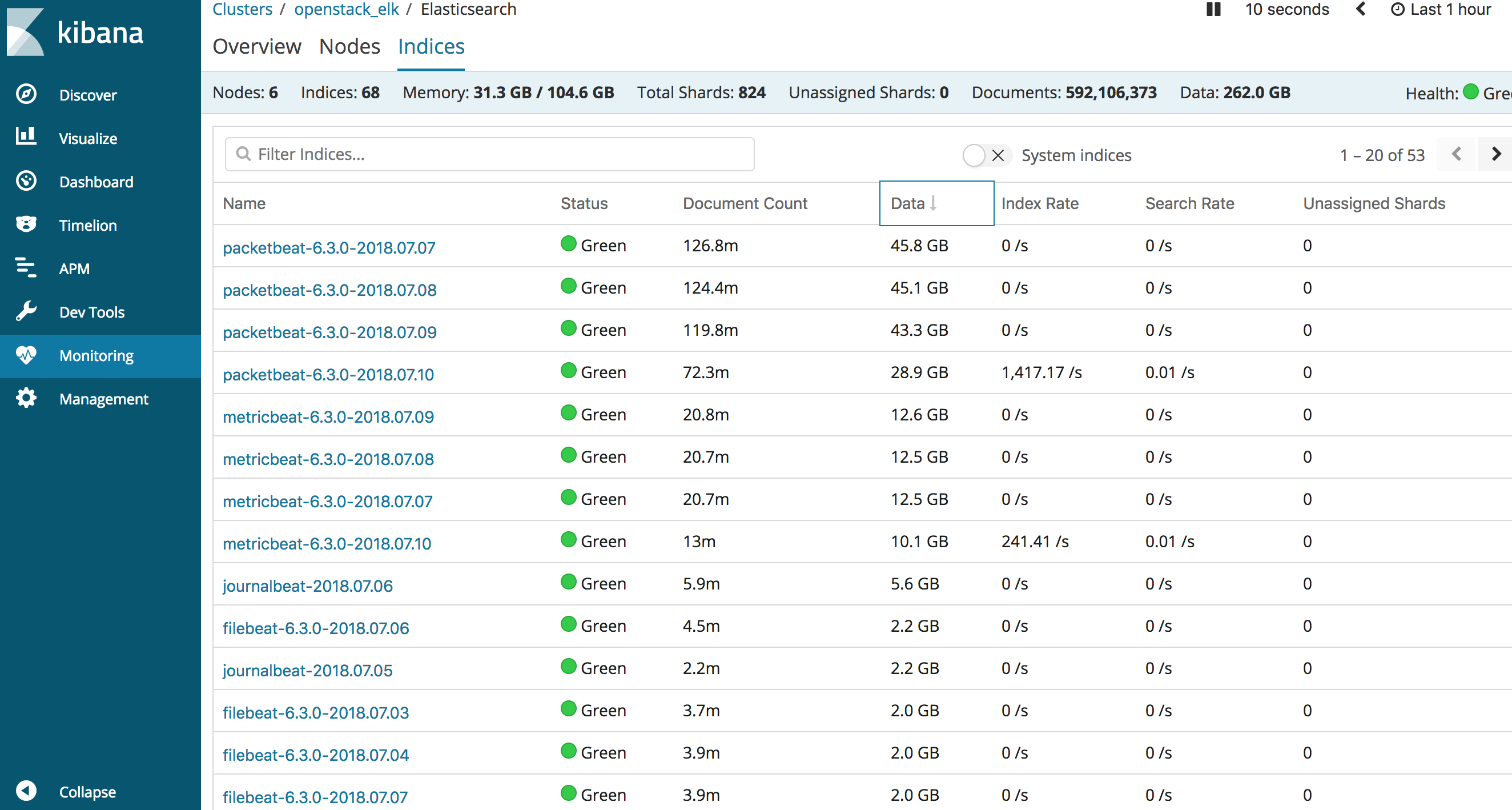Click the Collapse sidebar arrow icon
1512x810 pixels.
26,791
